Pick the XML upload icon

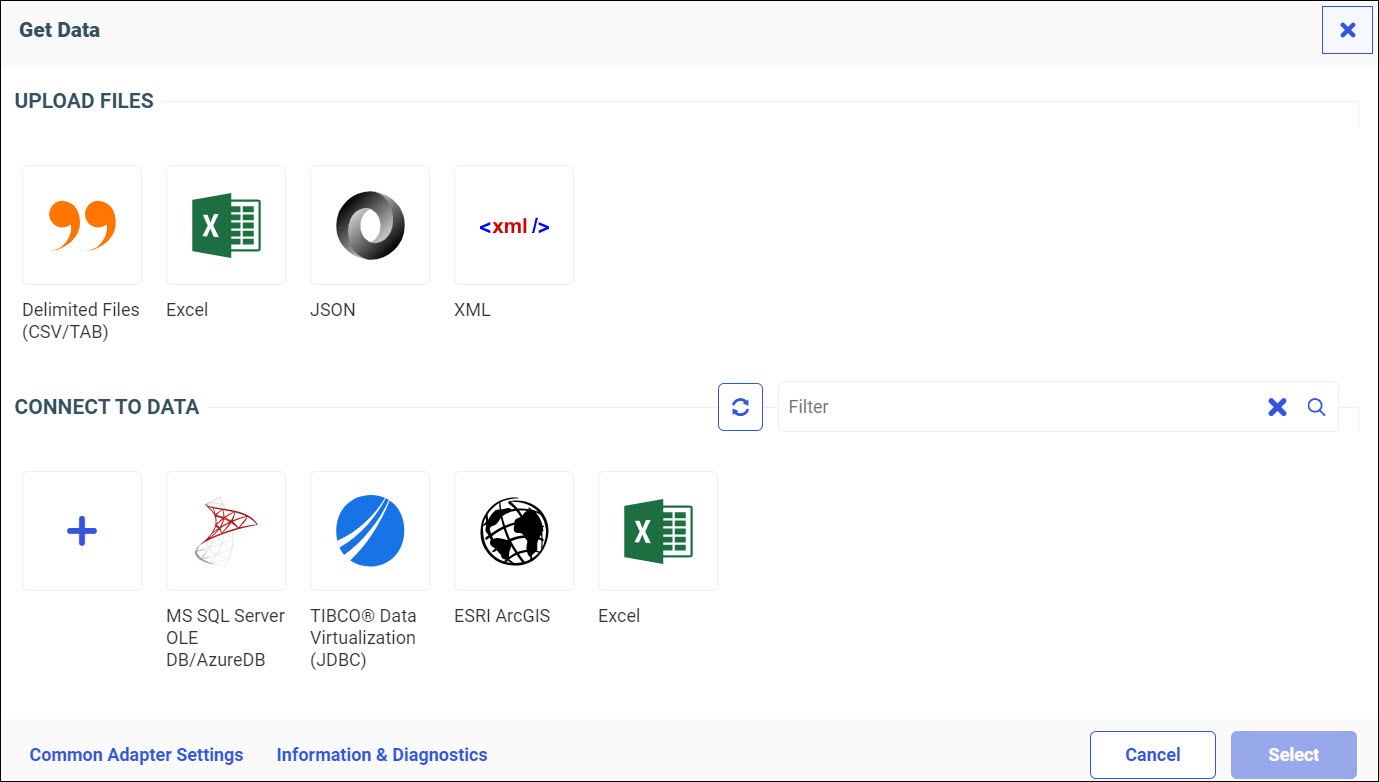pos(514,225)
